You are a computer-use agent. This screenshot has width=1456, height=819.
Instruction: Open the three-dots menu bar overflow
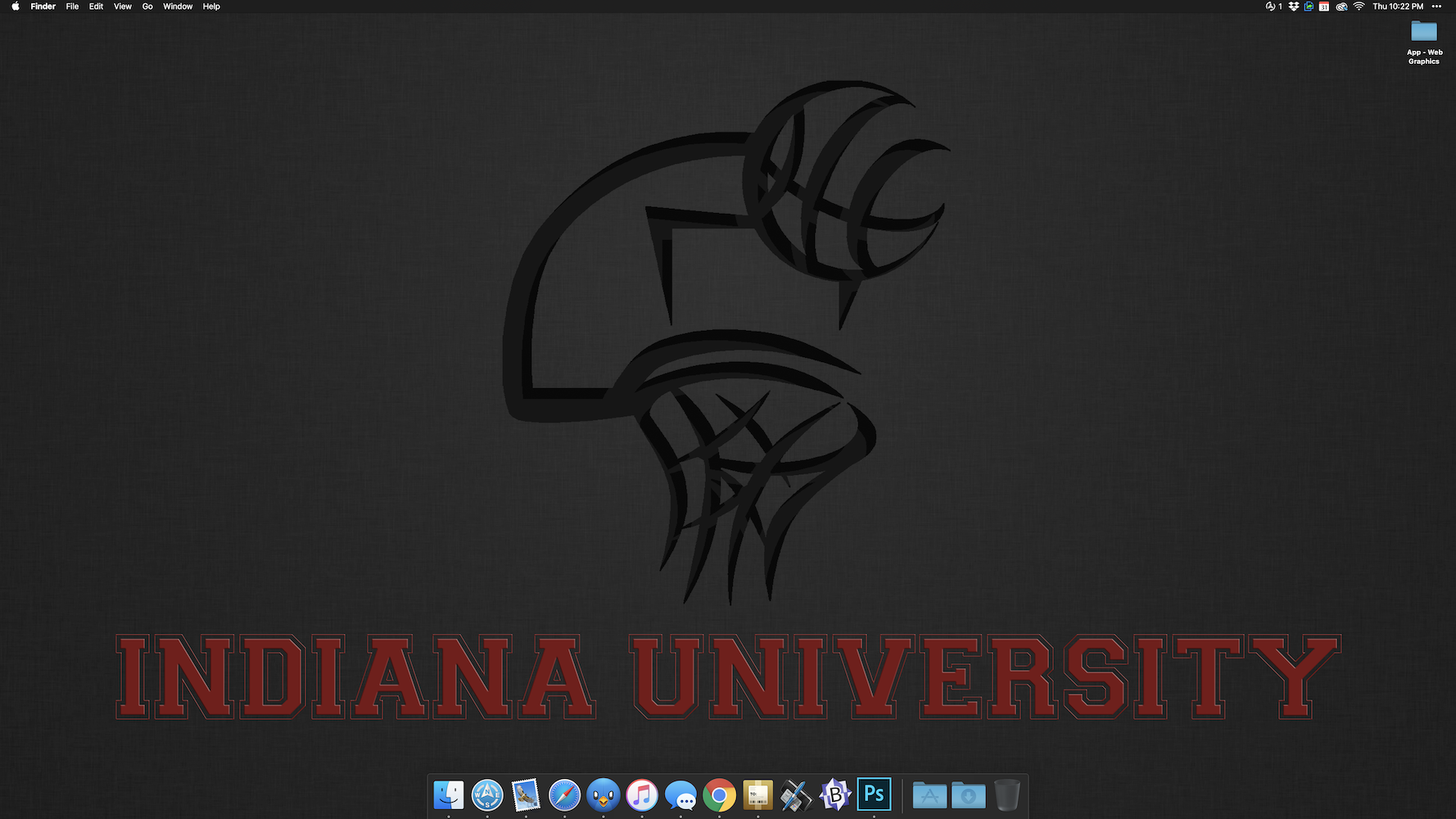(1436, 7)
